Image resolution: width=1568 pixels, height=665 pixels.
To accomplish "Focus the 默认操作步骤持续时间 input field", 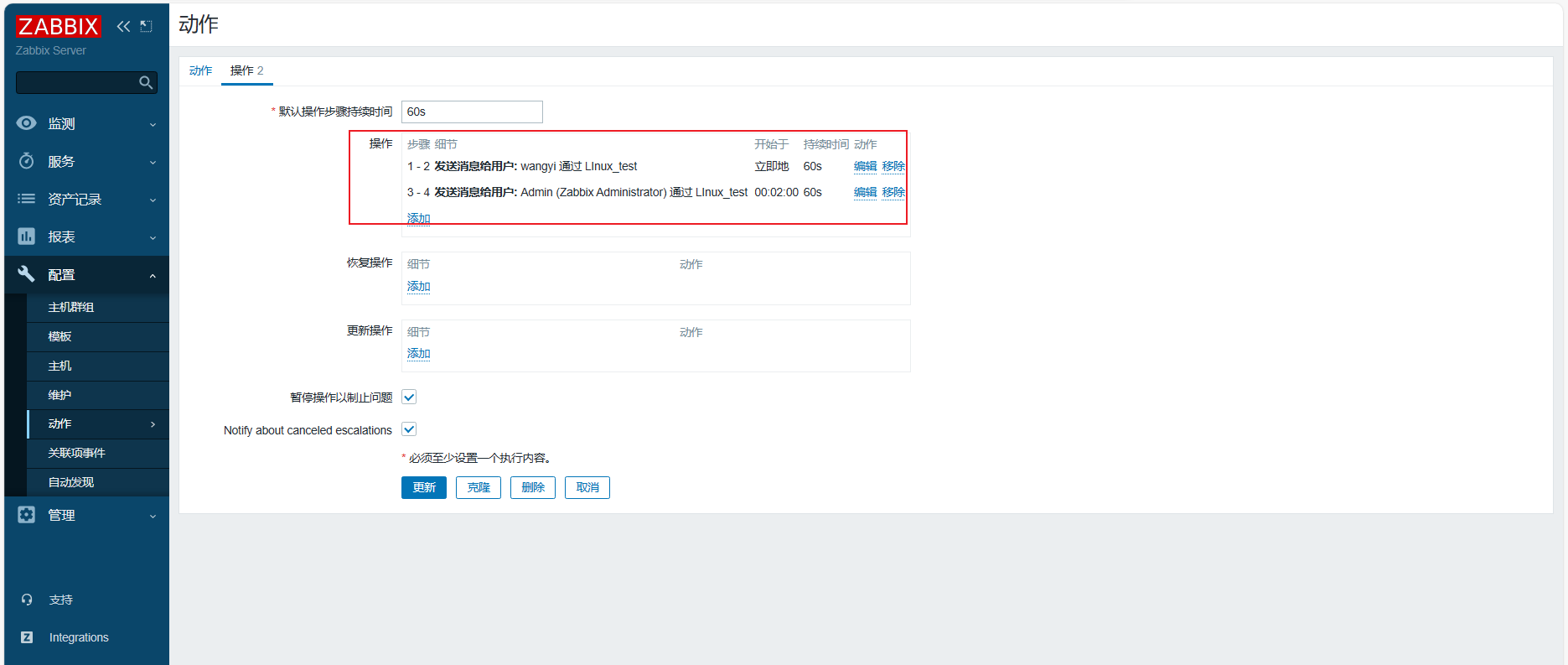I will pyautogui.click(x=472, y=112).
